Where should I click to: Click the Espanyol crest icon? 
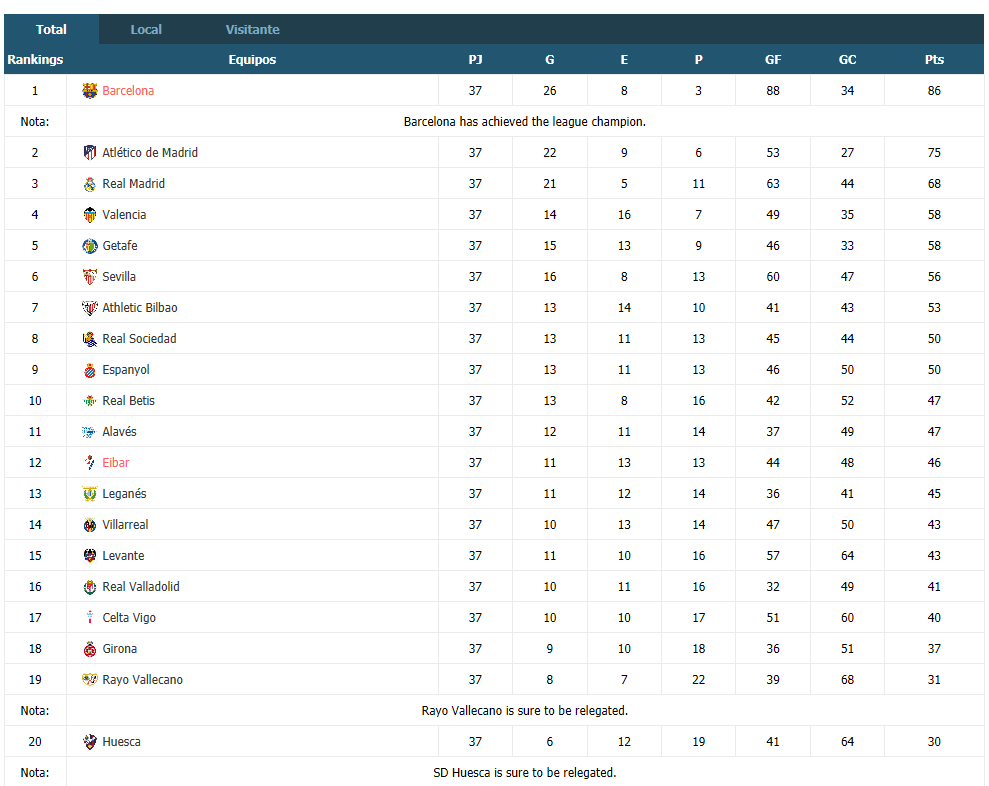(90, 370)
